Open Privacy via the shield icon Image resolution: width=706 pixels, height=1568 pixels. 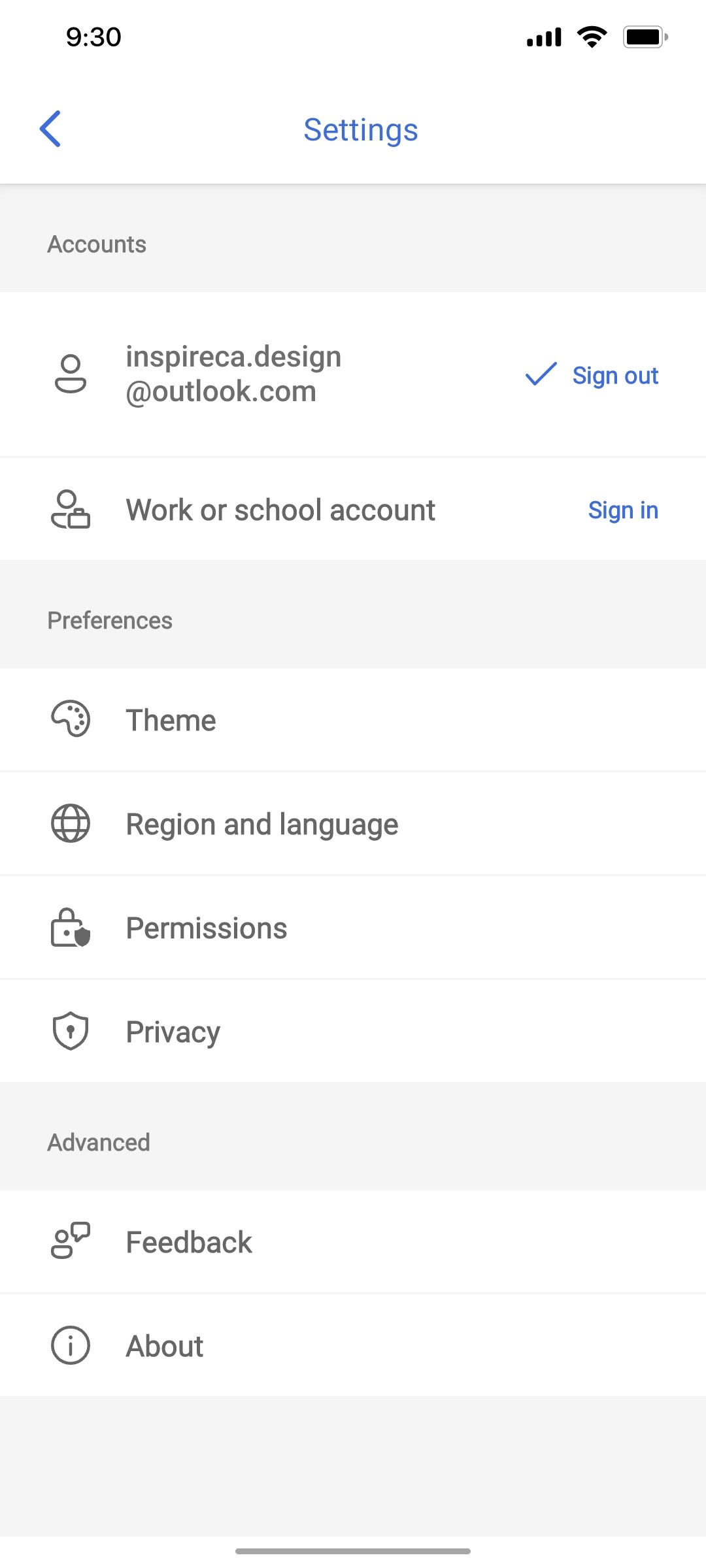click(x=70, y=1031)
